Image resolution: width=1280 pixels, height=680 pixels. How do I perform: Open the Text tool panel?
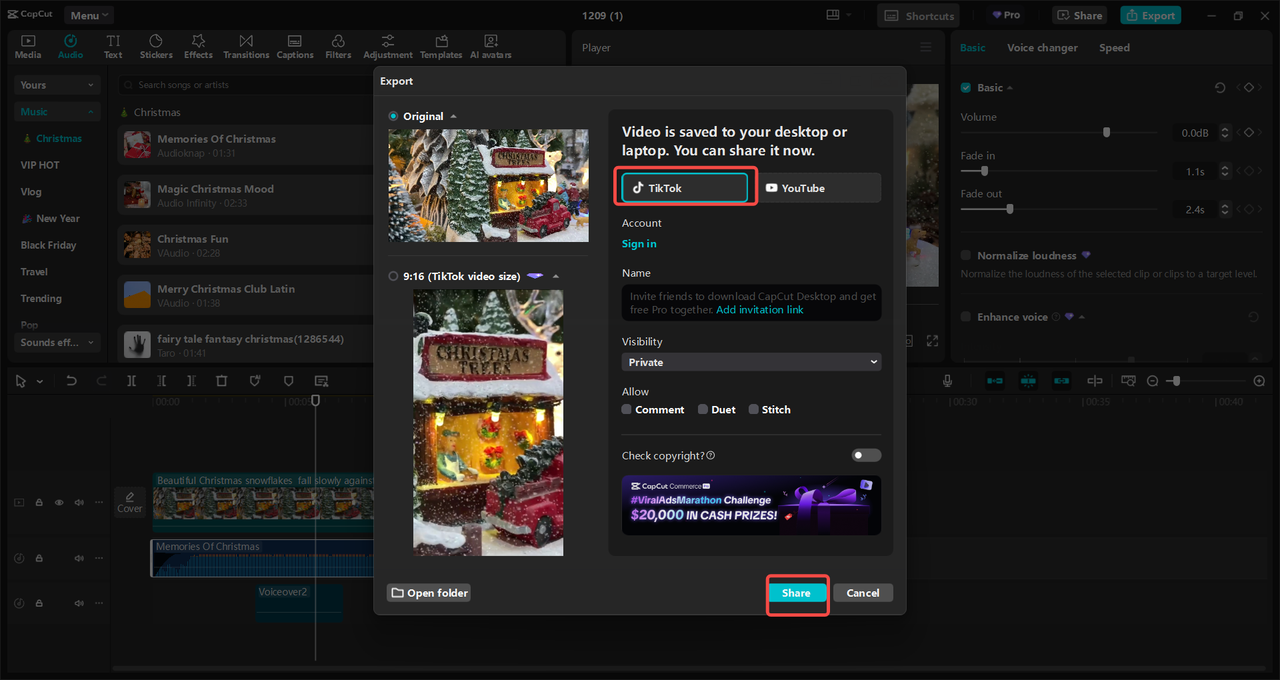113,47
